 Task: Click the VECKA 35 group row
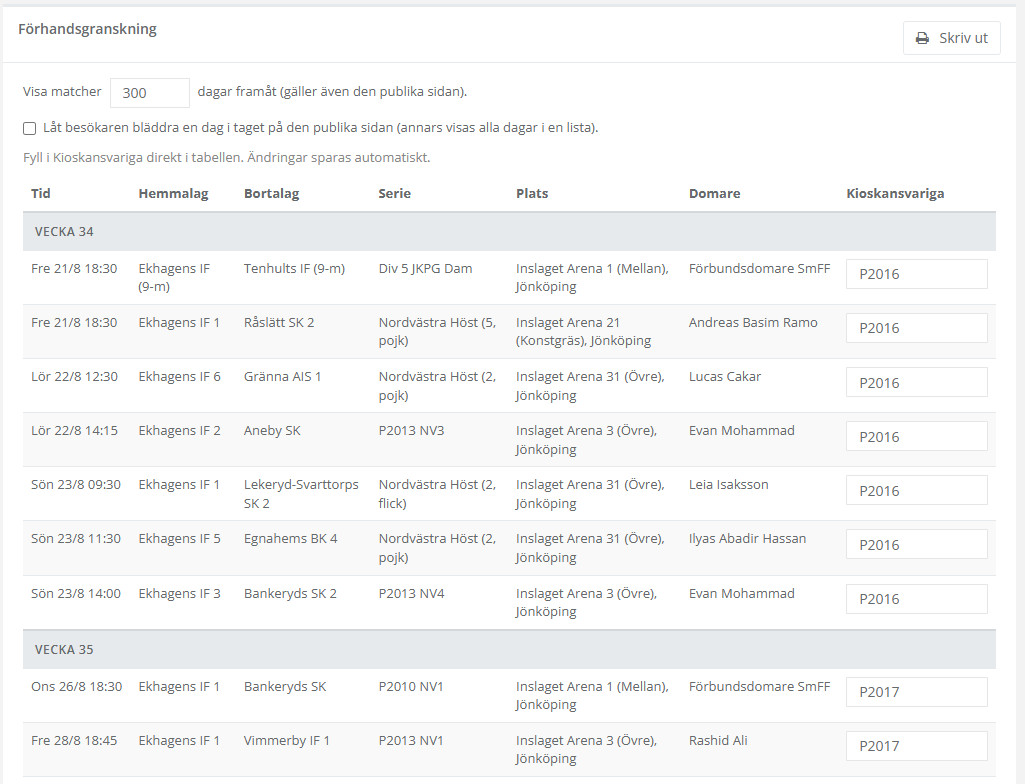click(x=509, y=649)
